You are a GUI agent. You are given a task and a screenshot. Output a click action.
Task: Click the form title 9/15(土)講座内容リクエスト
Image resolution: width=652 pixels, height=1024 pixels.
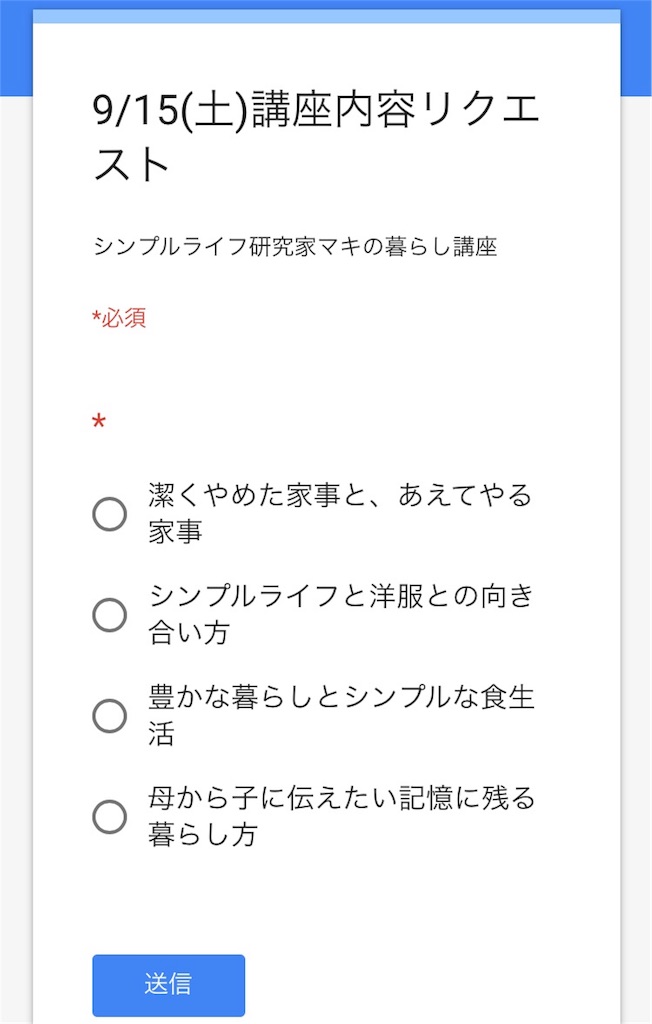click(x=317, y=137)
